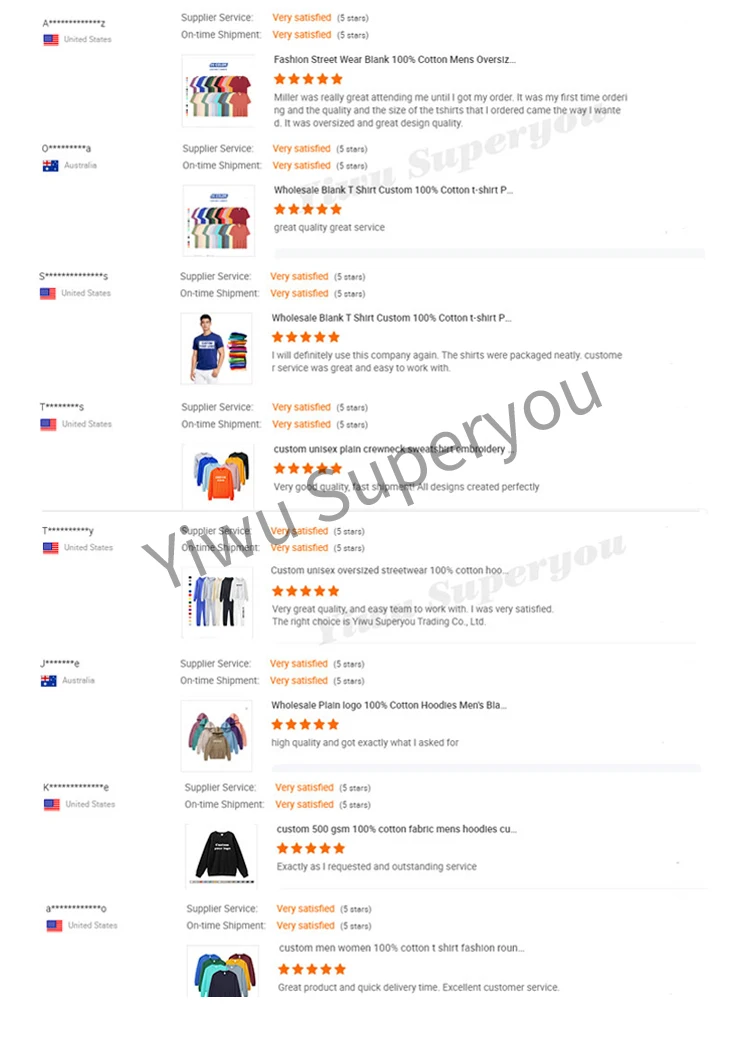Open the colorful crewneck sweatshirts thumbnail
The image size is (750, 1039).
(x=219, y=476)
